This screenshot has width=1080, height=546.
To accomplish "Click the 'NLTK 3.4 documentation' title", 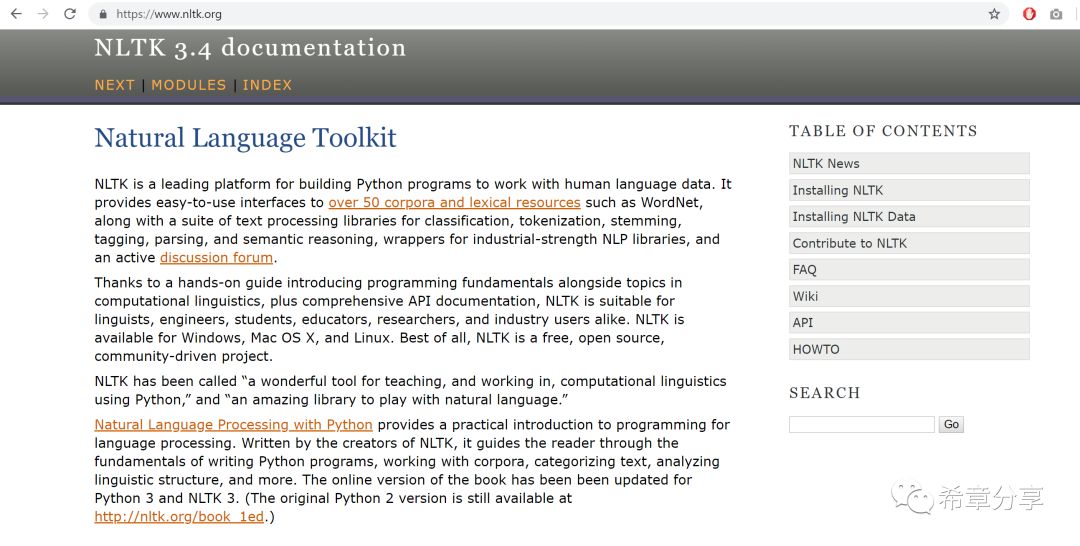I will pos(250,48).
